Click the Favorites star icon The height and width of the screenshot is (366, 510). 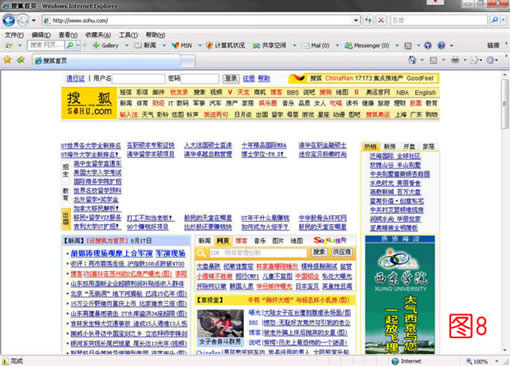[7, 60]
